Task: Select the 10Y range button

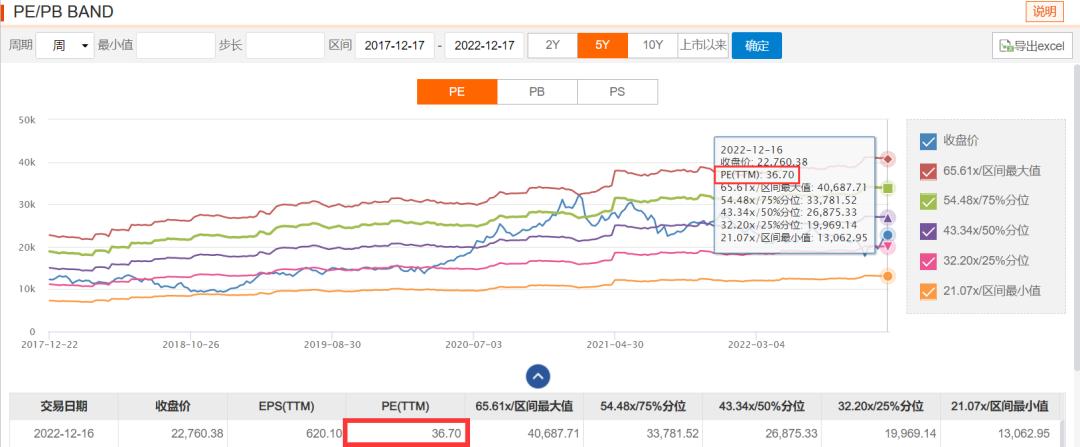Action: (x=652, y=45)
